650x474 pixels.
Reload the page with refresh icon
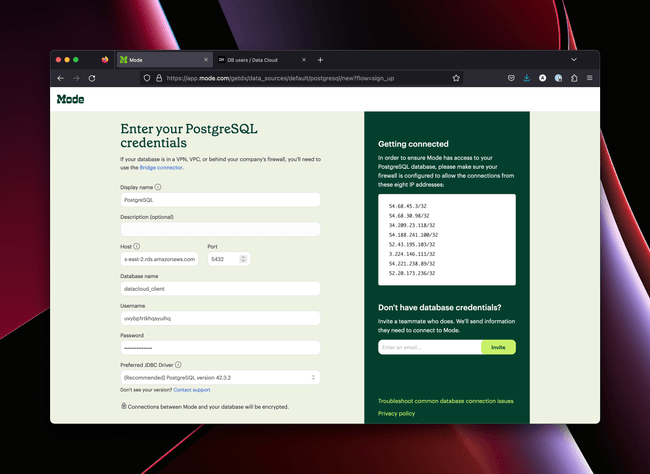(92, 78)
